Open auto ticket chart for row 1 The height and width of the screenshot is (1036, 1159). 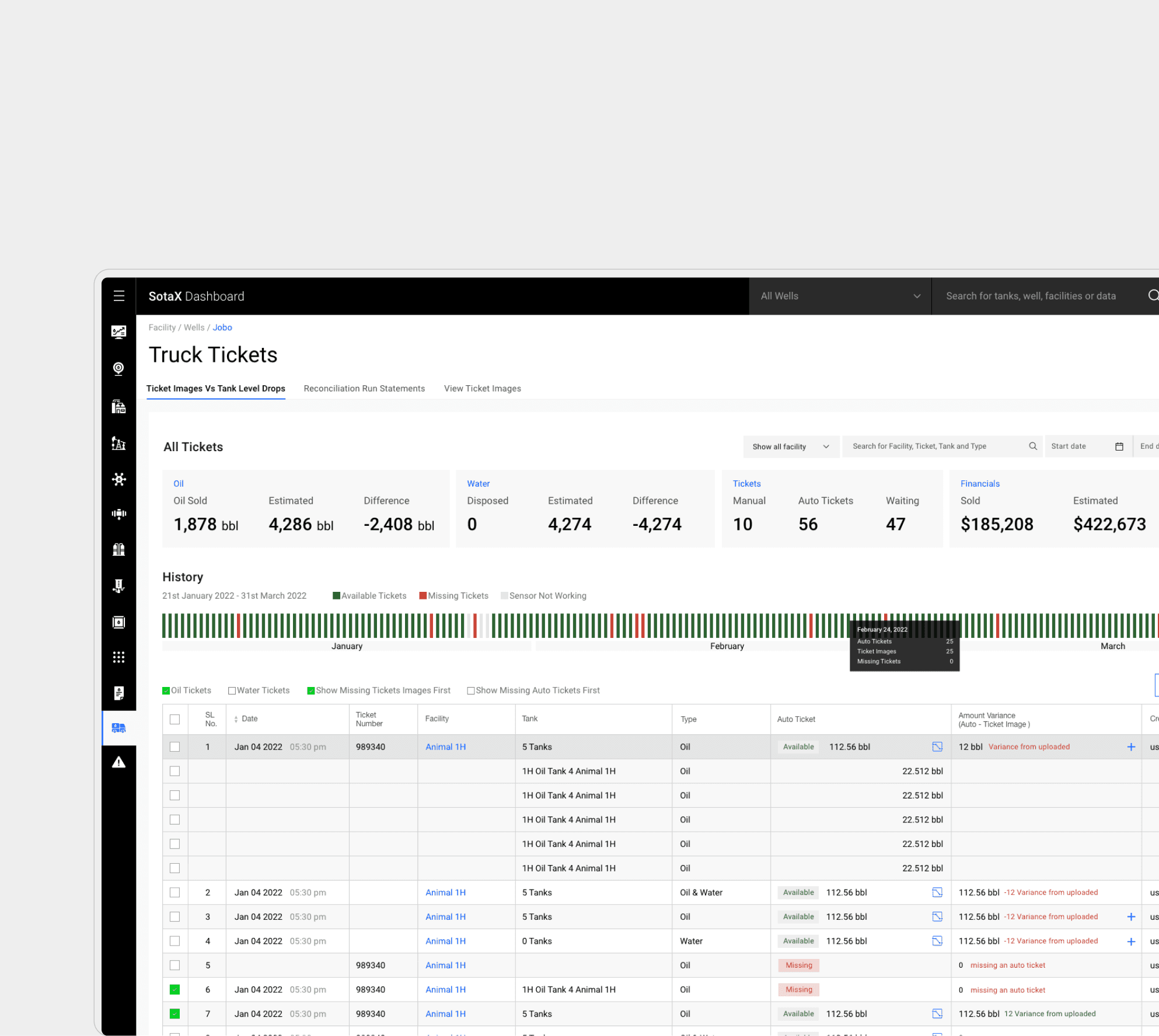[x=937, y=747]
